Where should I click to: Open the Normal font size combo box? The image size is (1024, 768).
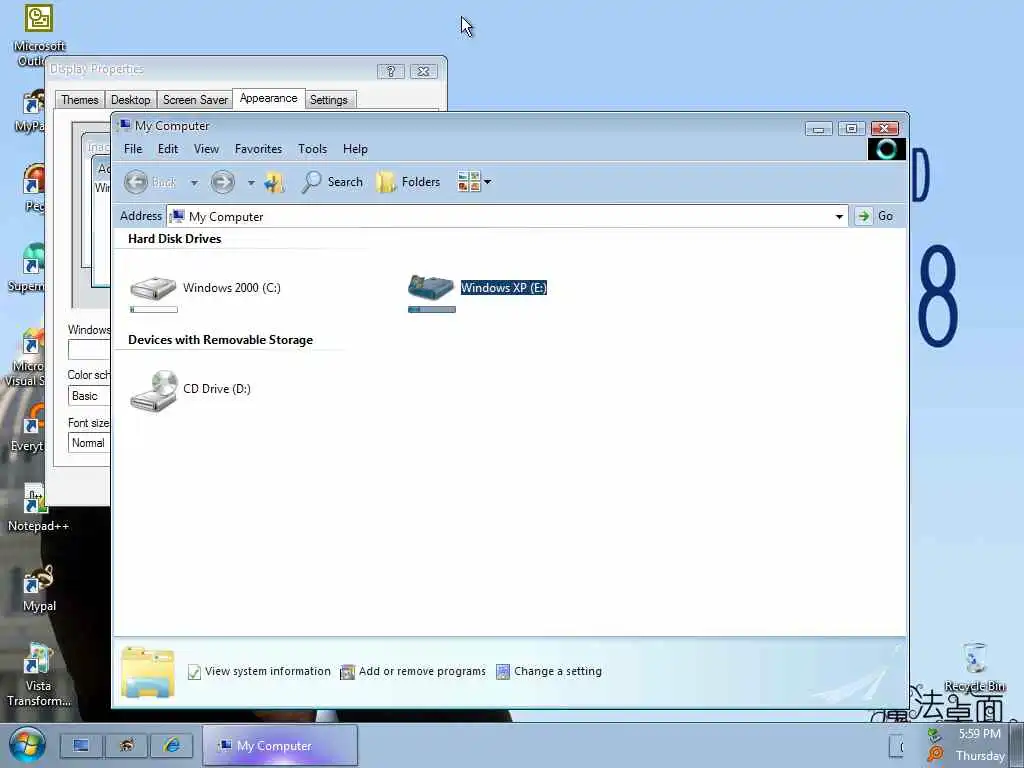[89, 443]
